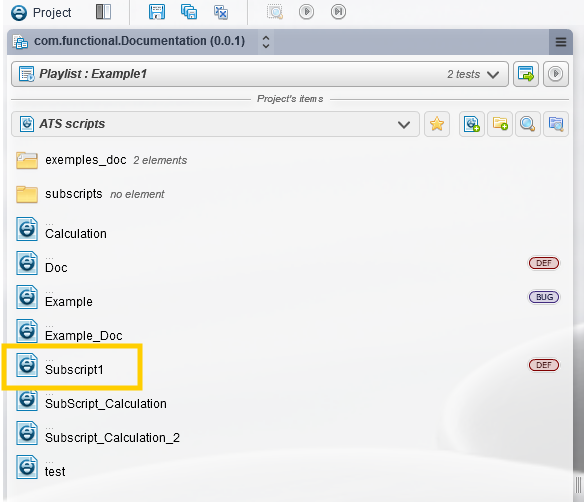
Task: Switch project using up-down arrows selector
Action: point(266,42)
